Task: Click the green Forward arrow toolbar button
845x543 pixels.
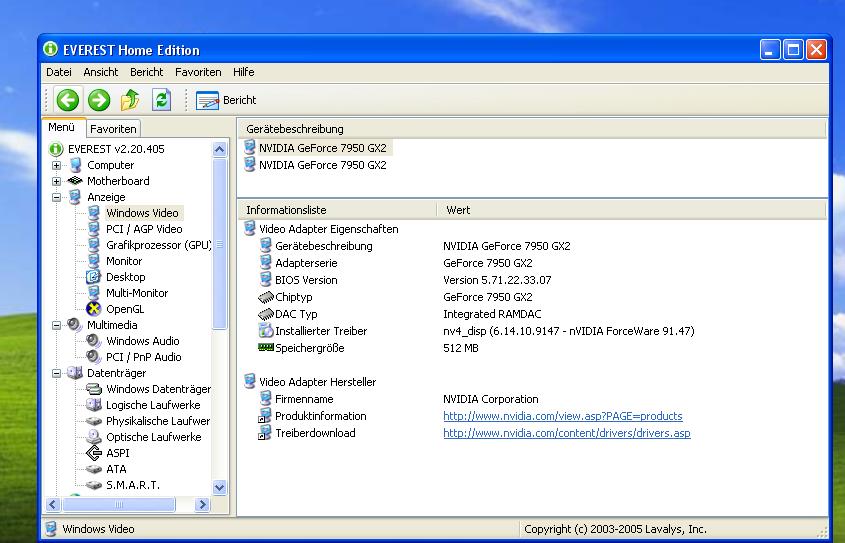Action: click(99, 100)
